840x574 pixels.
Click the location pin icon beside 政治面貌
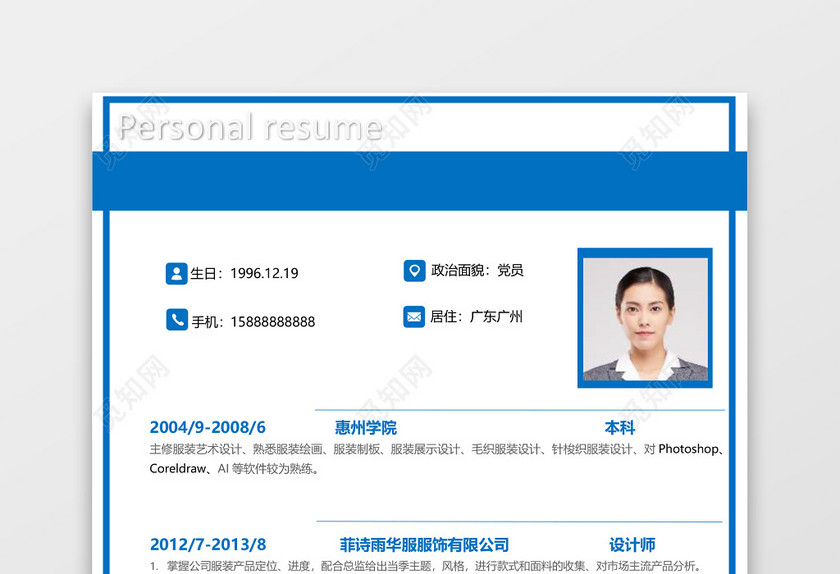point(414,271)
